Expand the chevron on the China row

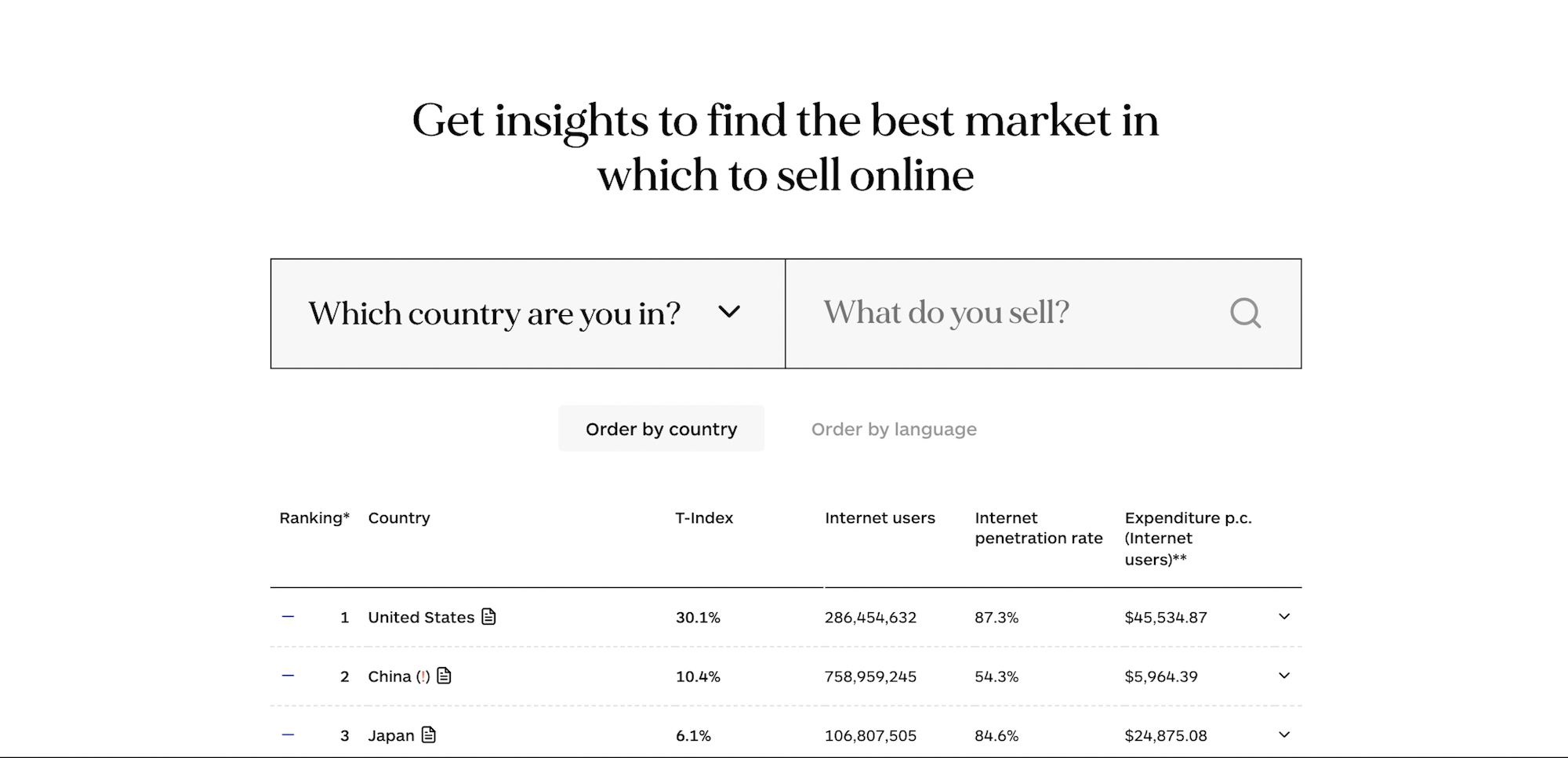[x=1283, y=675]
